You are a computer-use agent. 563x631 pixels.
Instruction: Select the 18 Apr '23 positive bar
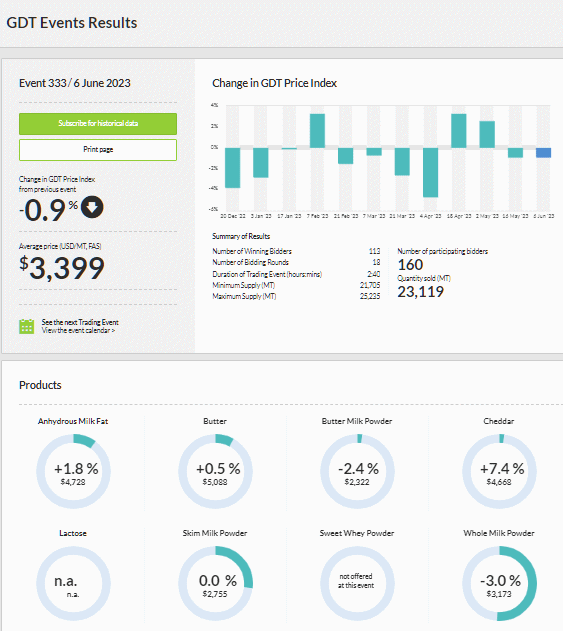click(459, 131)
